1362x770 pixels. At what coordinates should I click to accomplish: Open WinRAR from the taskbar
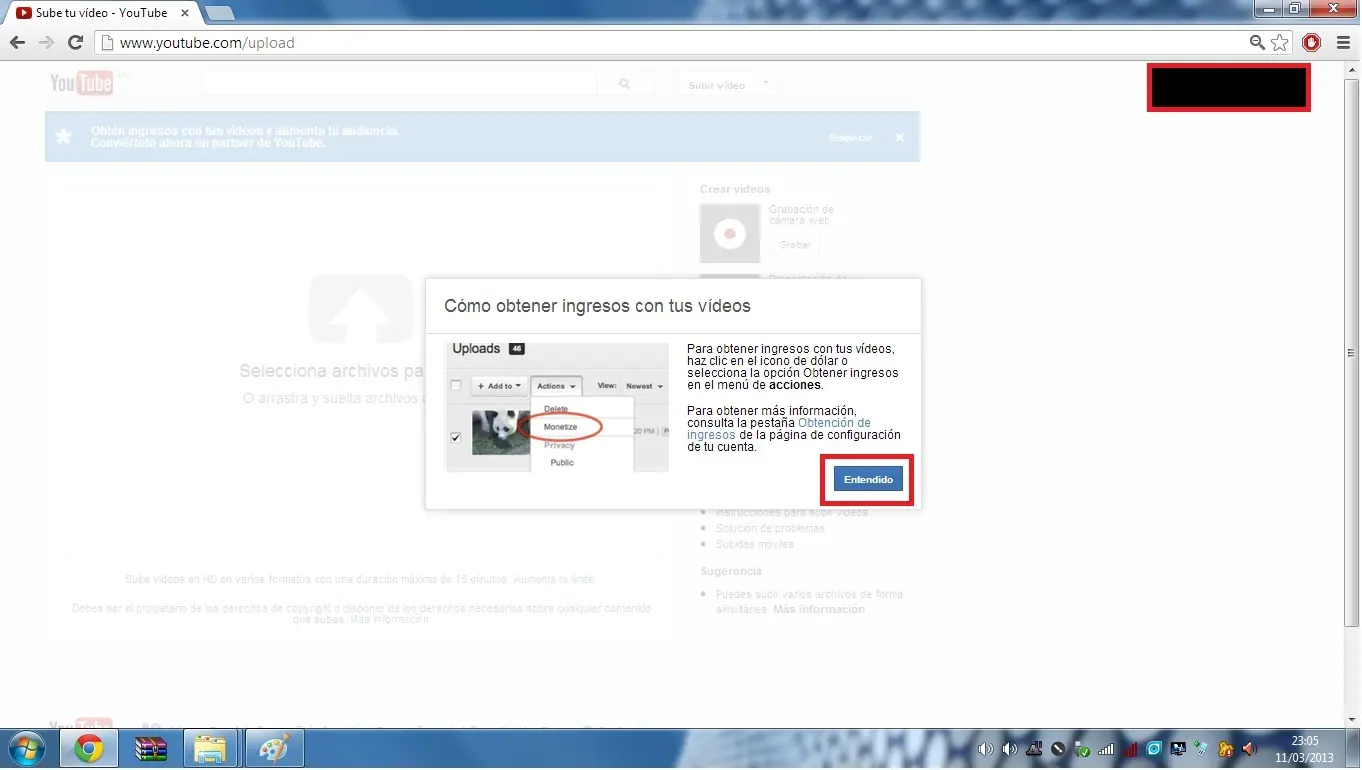(x=151, y=748)
